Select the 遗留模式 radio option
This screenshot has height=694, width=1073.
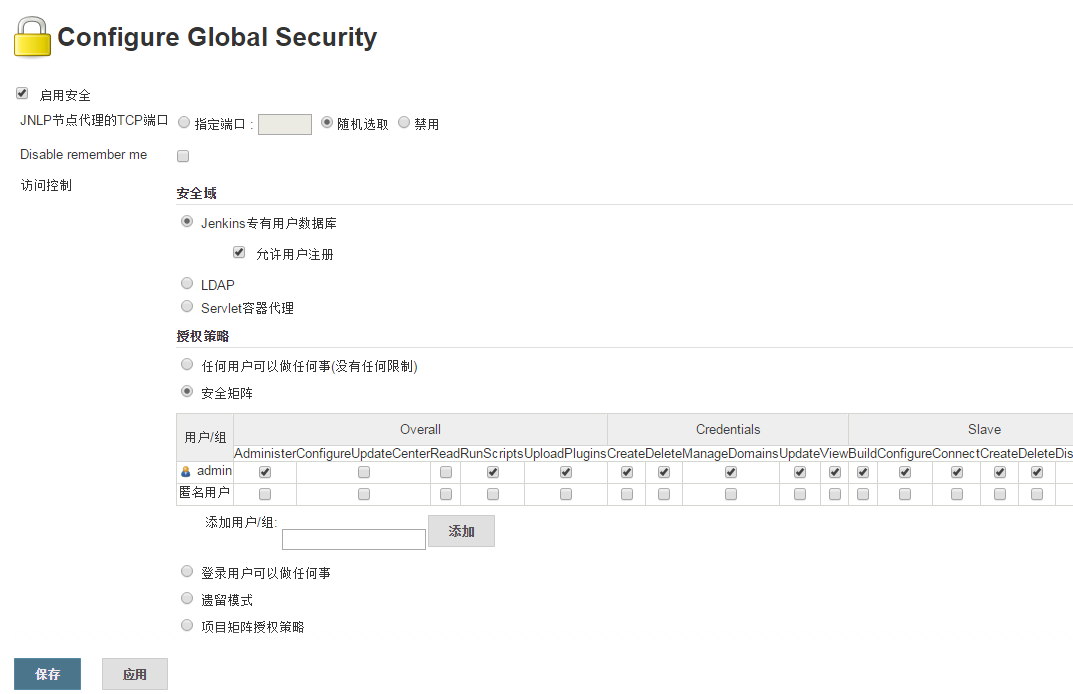pyautogui.click(x=187, y=599)
